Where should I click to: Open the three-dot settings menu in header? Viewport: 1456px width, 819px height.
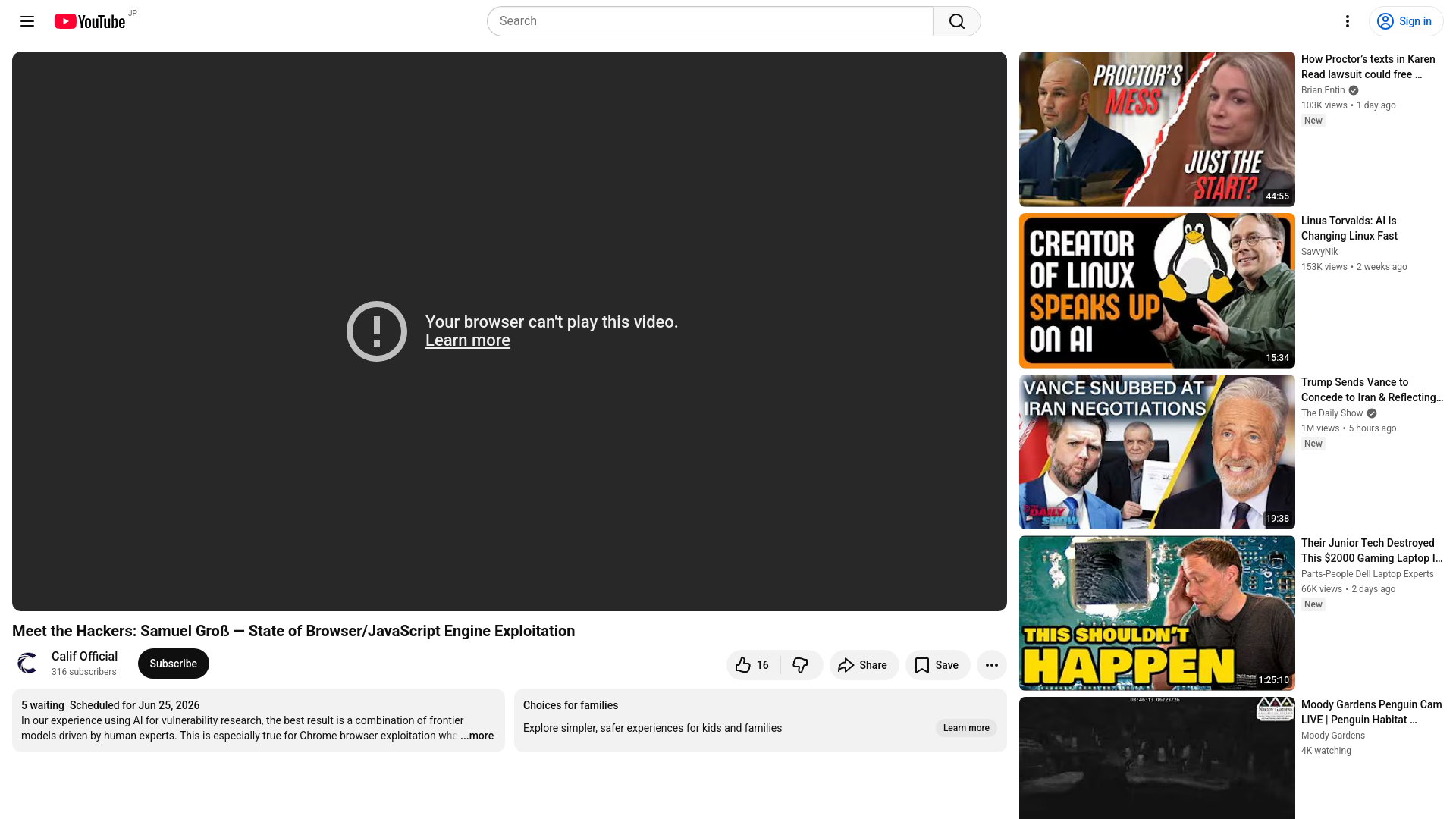point(1348,21)
